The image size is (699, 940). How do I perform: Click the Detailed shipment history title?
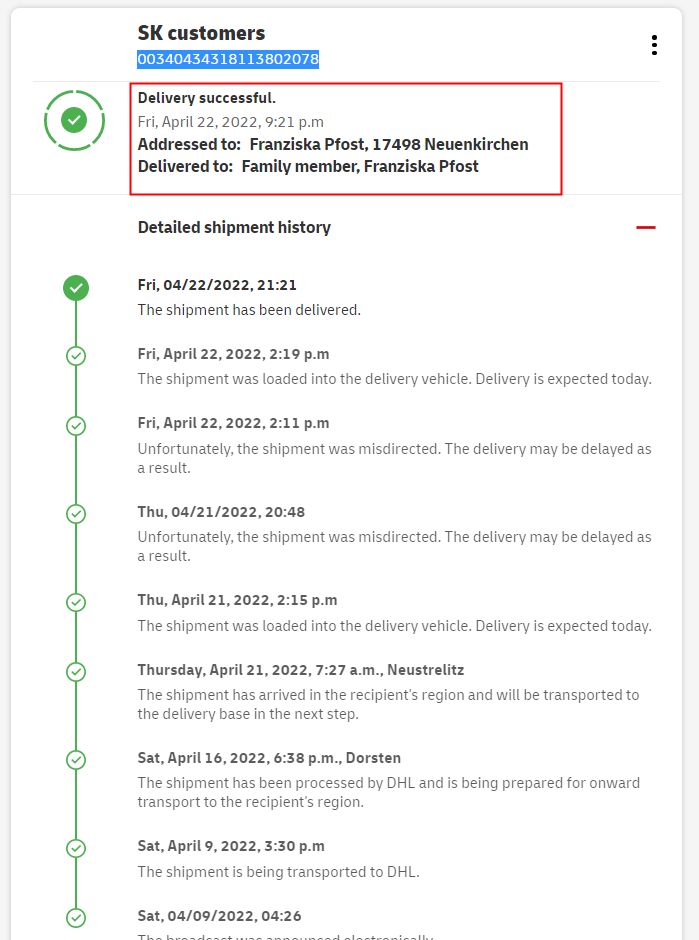tap(234, 227)
